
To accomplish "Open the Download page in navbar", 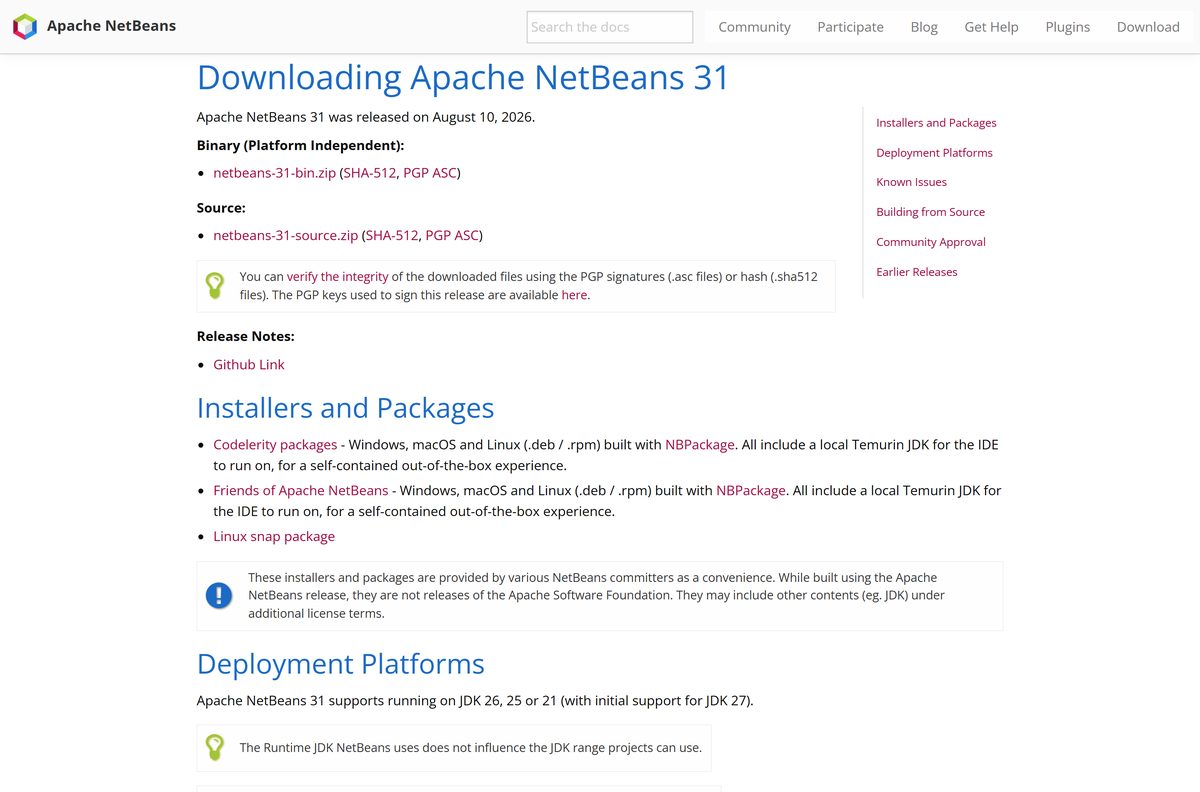I will click(1148, 27).
